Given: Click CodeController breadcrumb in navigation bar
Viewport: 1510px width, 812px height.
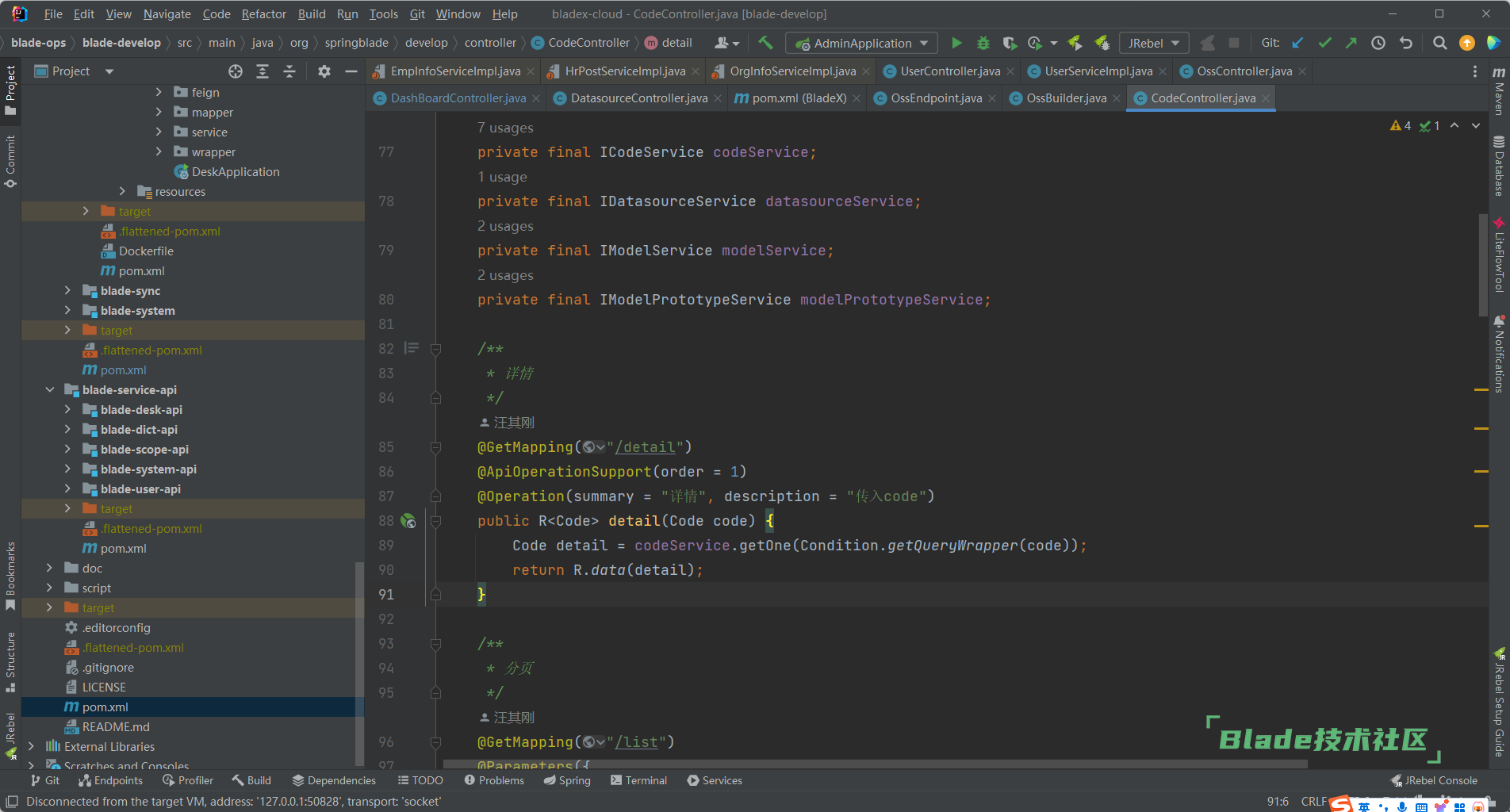Looking at the screenshot, I should [x=581, y=43].
